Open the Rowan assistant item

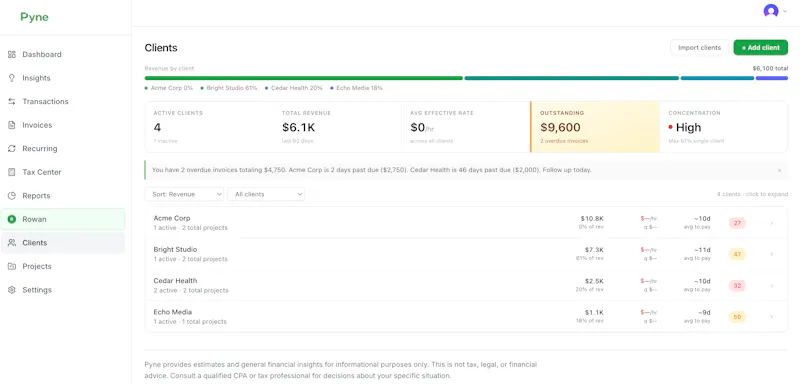coord(63,219)
